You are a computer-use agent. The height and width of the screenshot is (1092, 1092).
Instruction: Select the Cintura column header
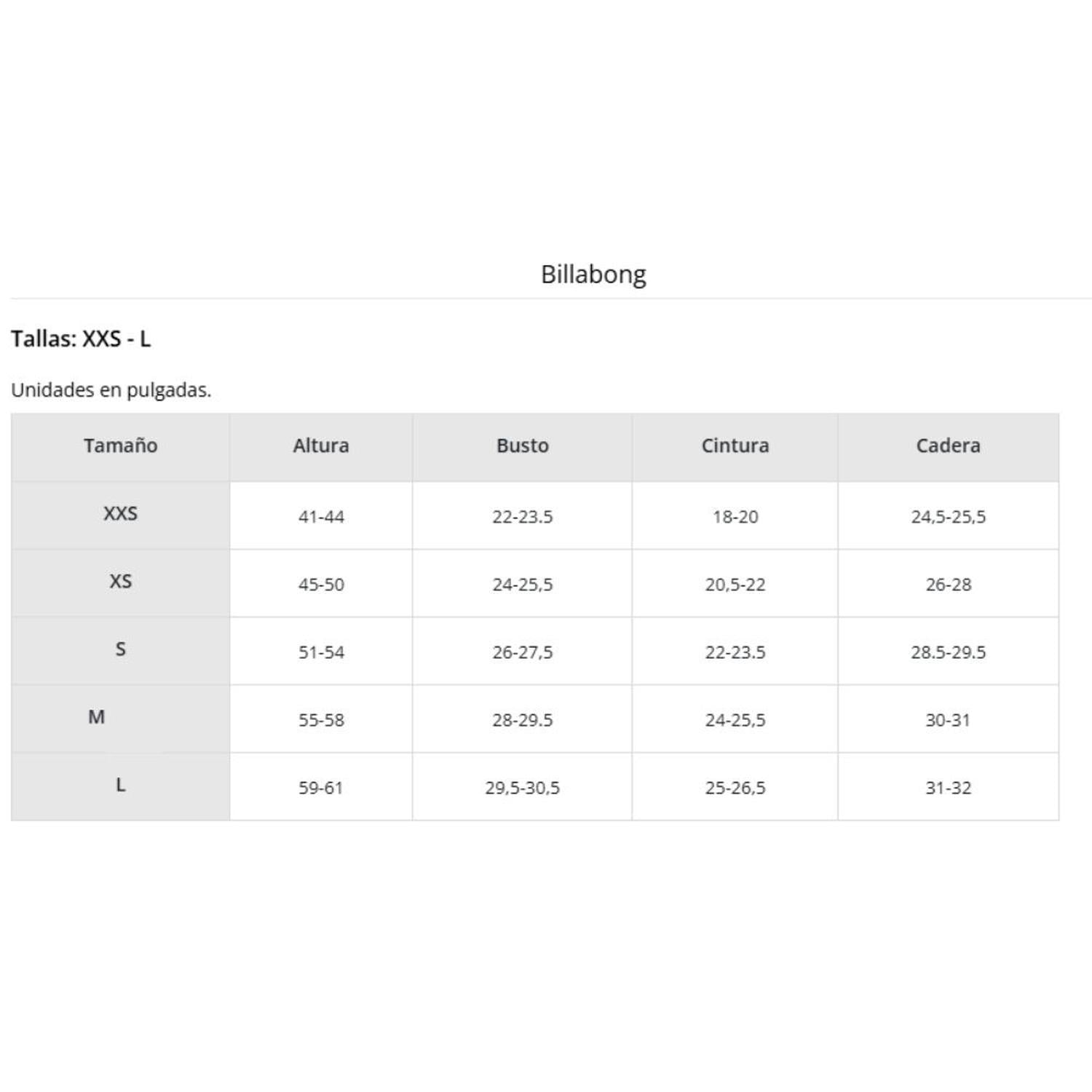[735, 446]
